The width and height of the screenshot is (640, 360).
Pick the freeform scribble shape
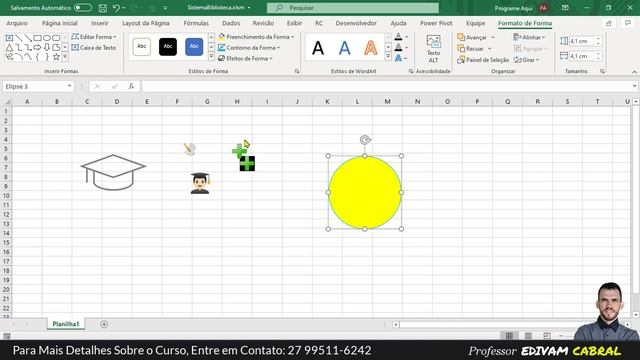[9, 57]
